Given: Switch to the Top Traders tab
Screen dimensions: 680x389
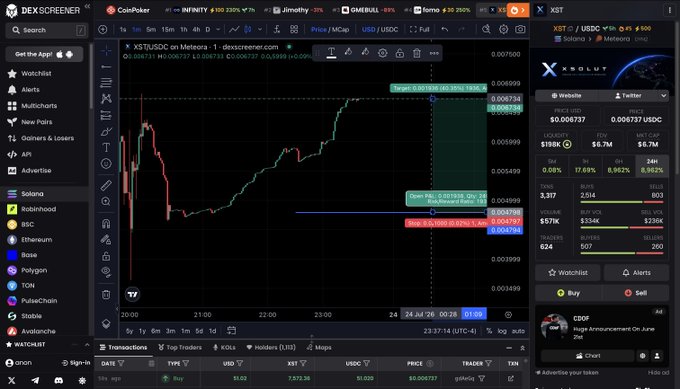Looking at the screenshot, I should 180,347.
